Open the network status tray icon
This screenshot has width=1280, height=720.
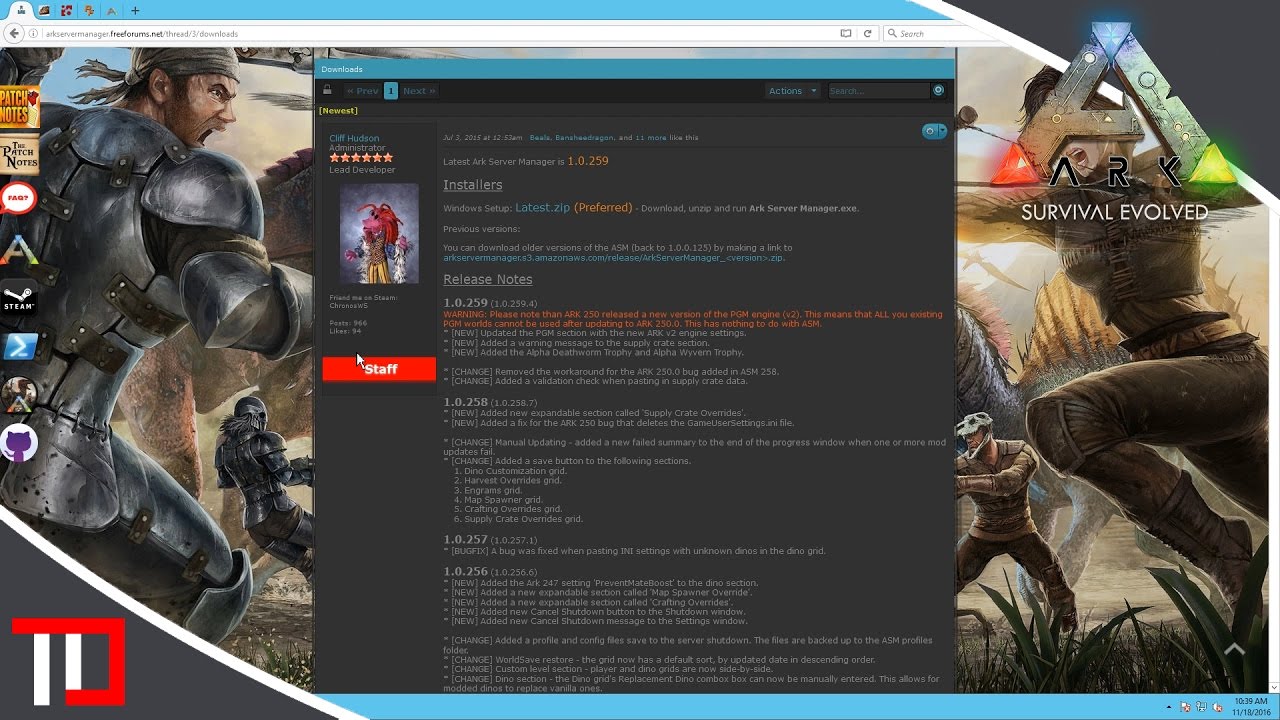[1201, 707]
